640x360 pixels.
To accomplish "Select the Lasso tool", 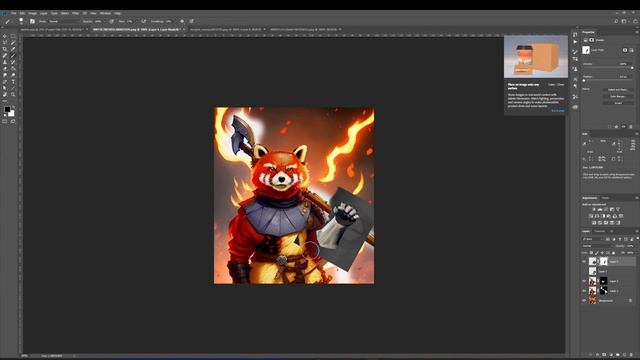I will click(5, 42).
